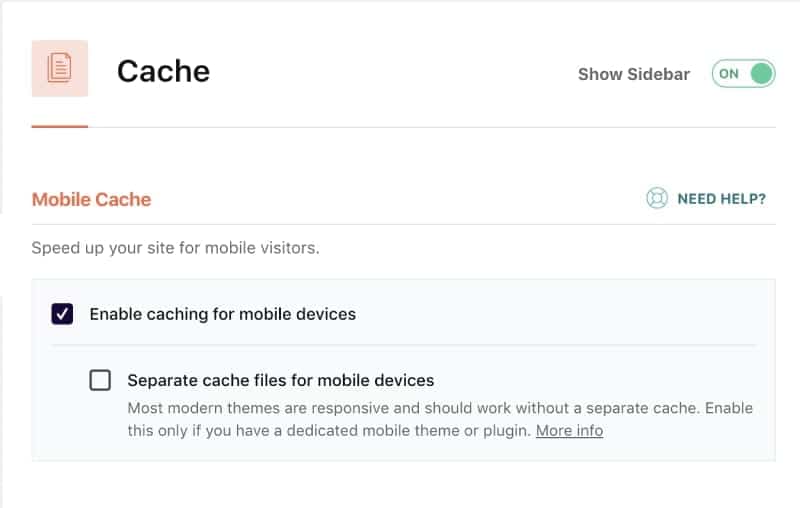Check Separate cache files for mobile devices

click(x=100, y=380)
